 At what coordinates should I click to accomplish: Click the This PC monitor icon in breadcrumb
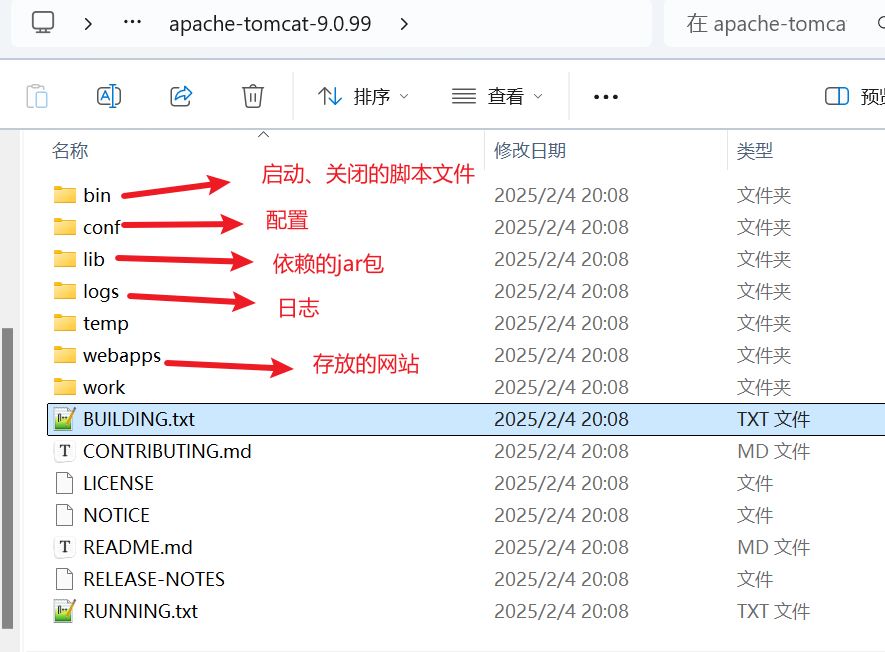tap(43, 23)
